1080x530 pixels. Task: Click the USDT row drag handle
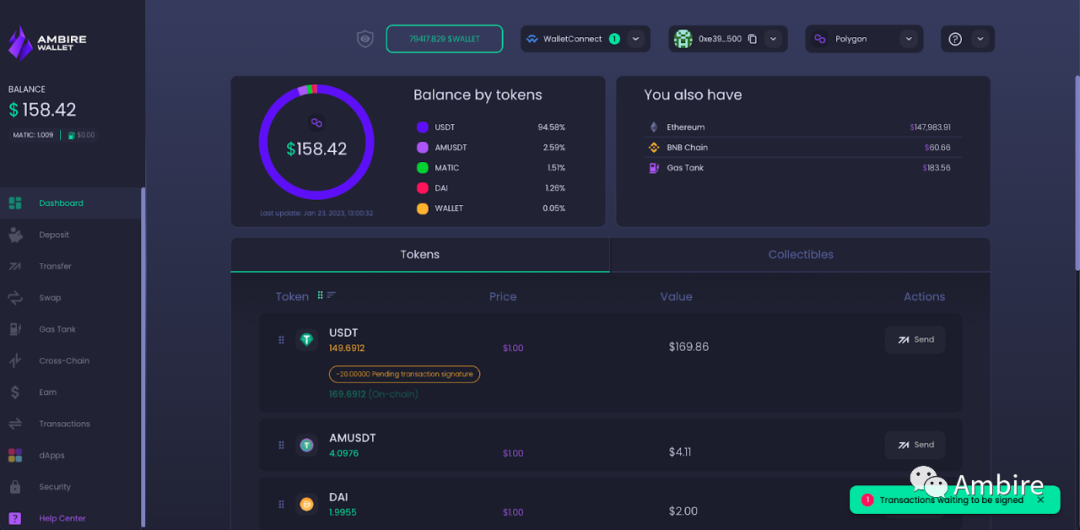point(281,340)
